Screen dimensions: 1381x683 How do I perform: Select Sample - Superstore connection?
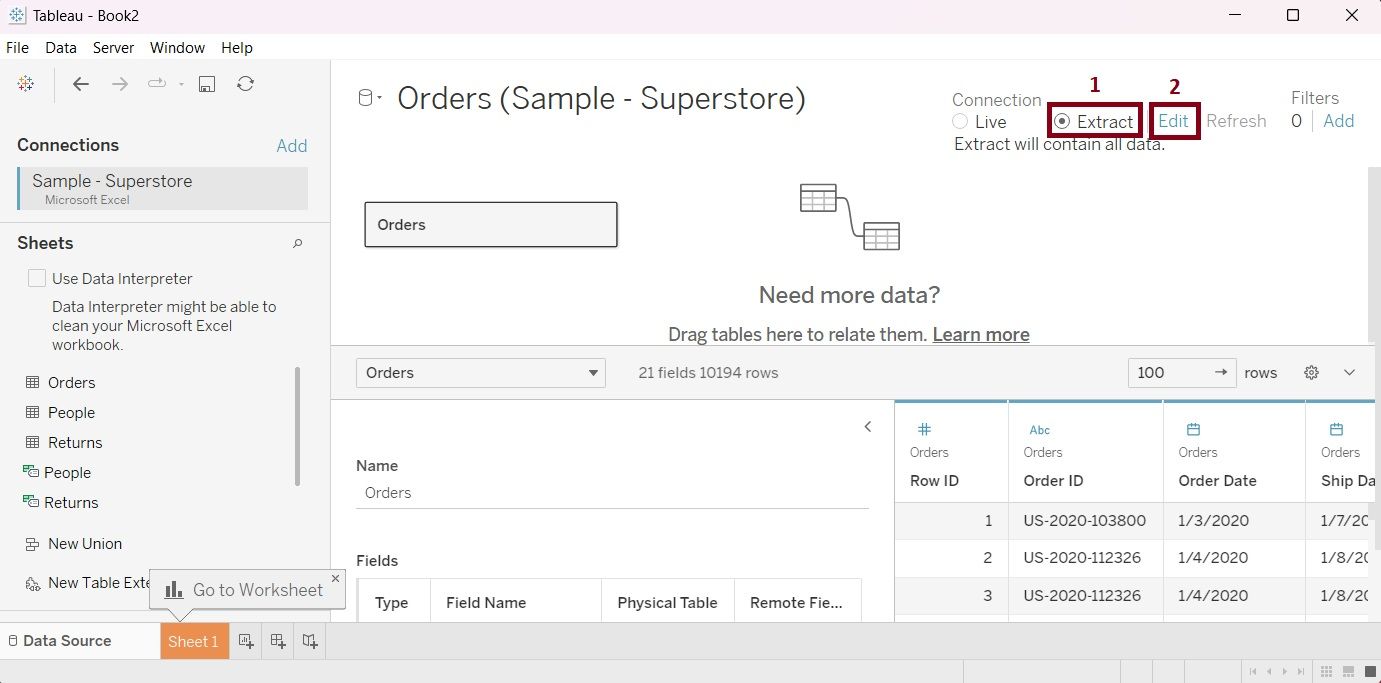pyautogui.click(x=162, y=188)
